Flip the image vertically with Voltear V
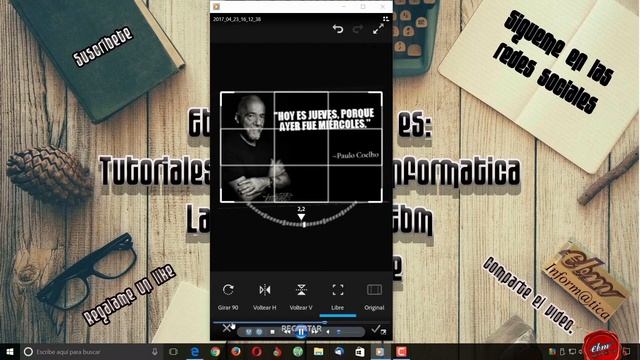Image resolution: width=640 pixels, height=360 pixels. (x=301, y=297)
